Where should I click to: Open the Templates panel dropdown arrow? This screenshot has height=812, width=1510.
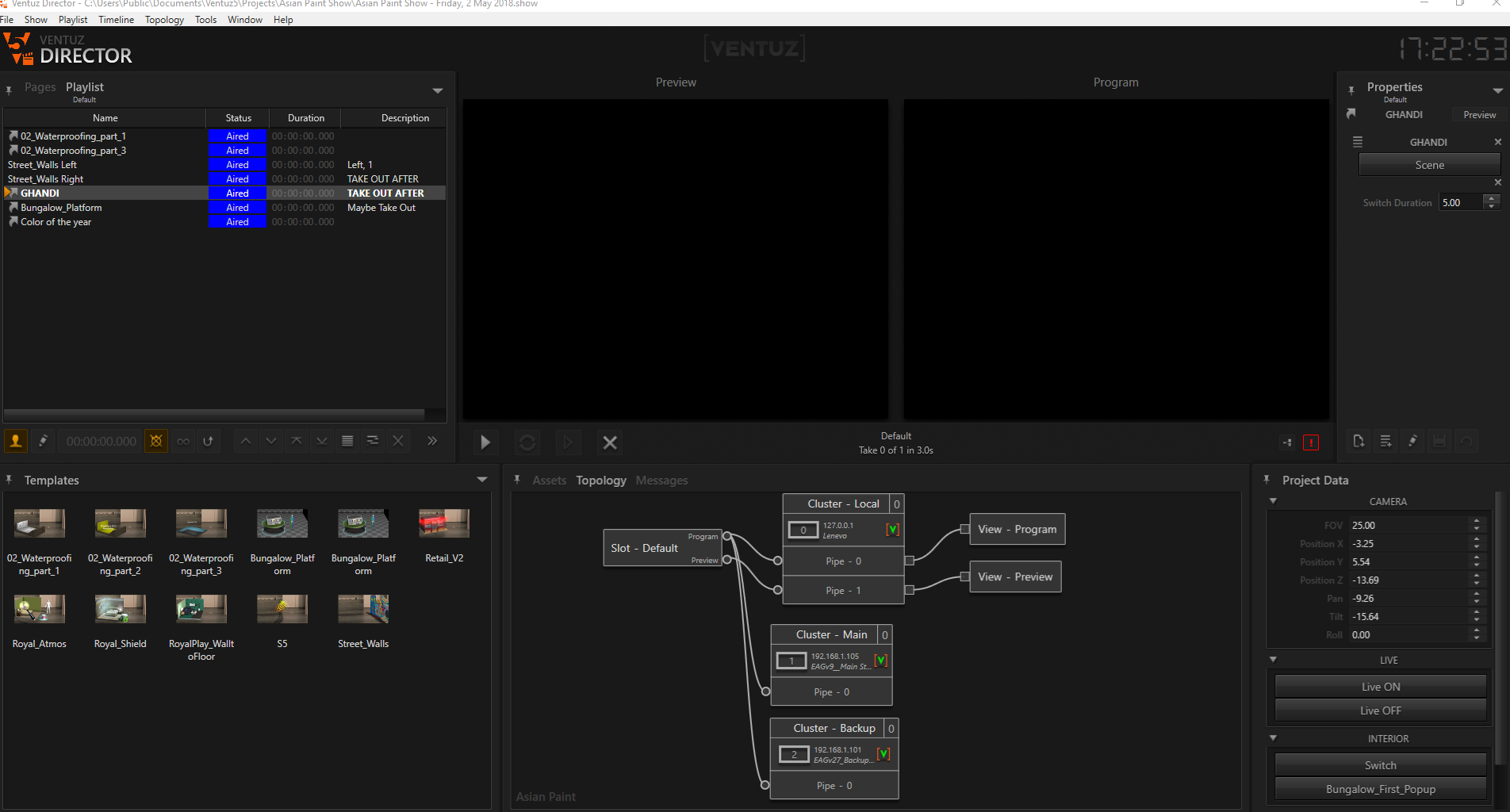coord(482,480)
